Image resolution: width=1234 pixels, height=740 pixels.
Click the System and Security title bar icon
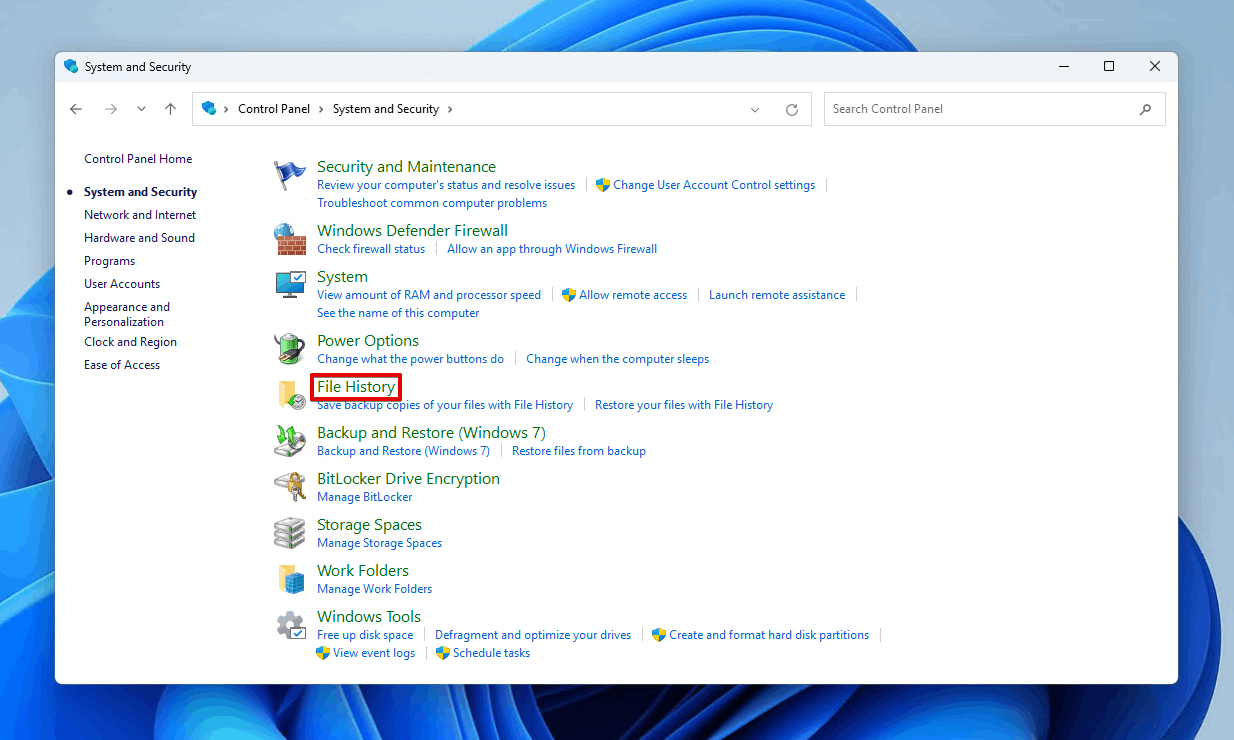pos(71,66)
